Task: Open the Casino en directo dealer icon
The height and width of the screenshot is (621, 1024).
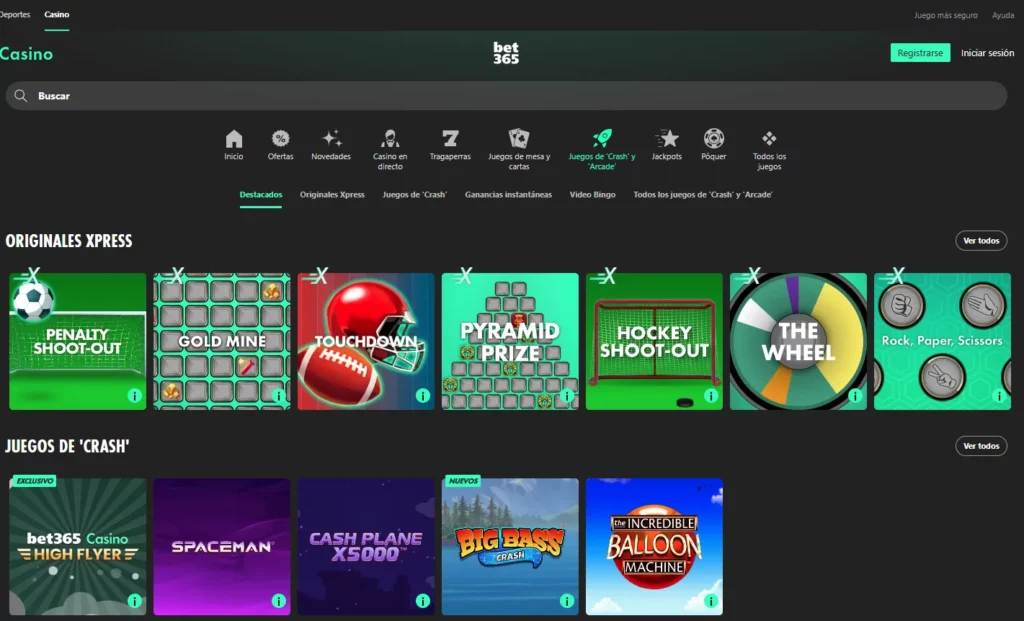Action: click(390, 138)
